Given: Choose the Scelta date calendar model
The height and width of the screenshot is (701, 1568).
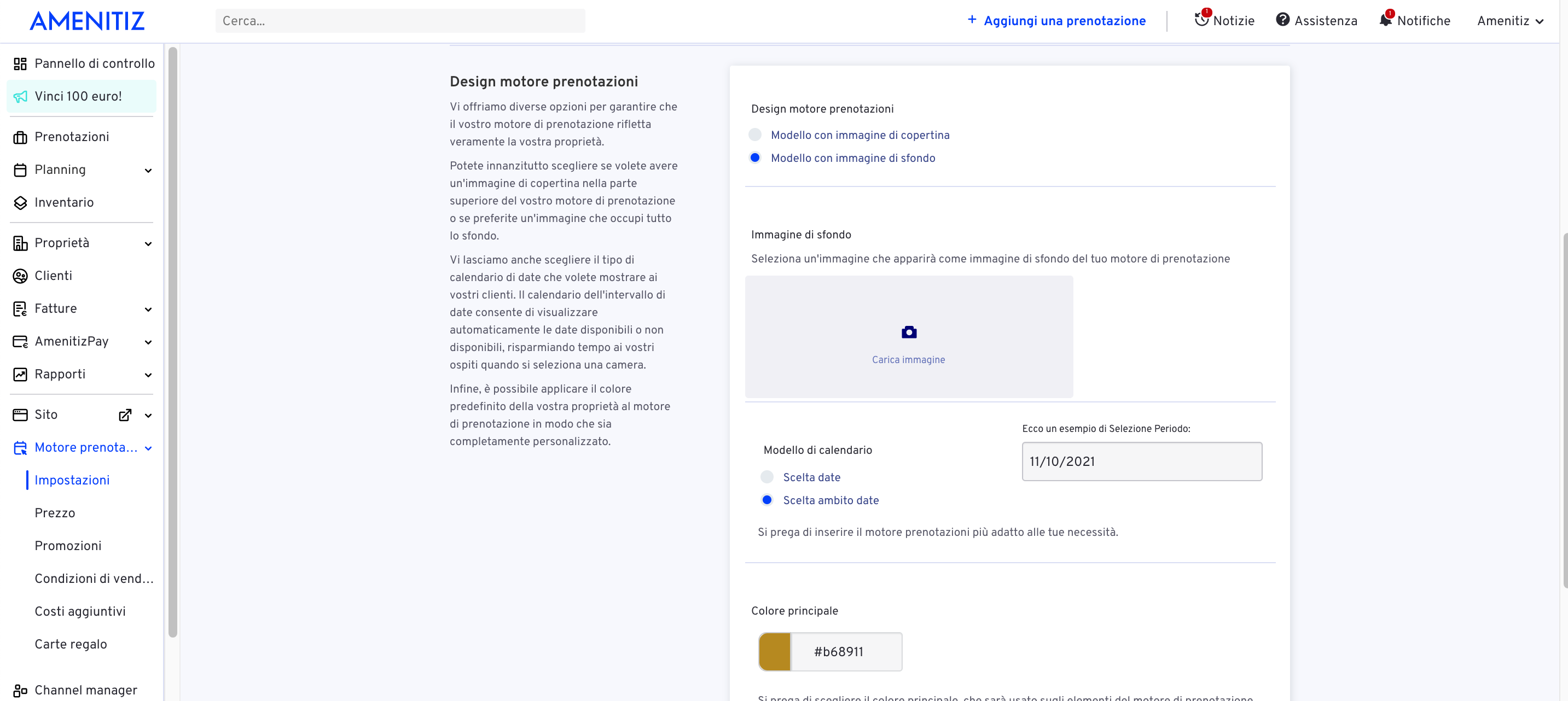Looking at the screenshot, I should (767, 477).
